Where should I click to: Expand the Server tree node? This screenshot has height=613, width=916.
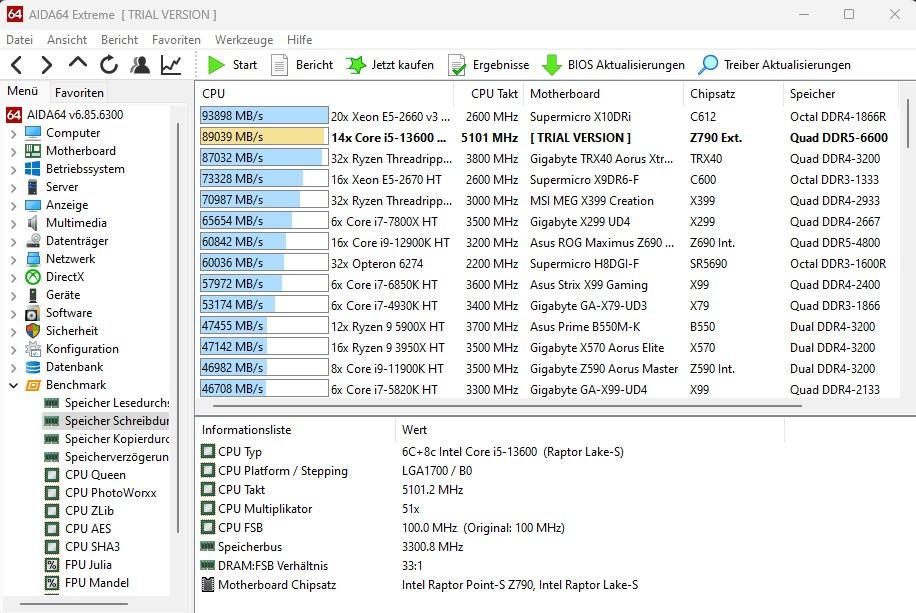point(13,188)
